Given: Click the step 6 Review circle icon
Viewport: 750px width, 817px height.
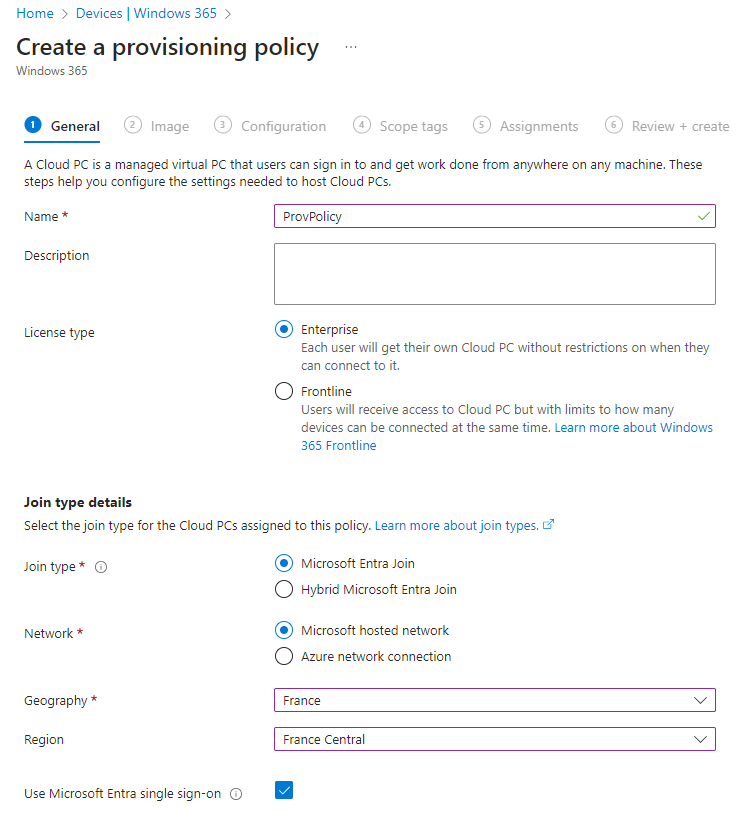Looking at the screenshot, I should (614, 125).
